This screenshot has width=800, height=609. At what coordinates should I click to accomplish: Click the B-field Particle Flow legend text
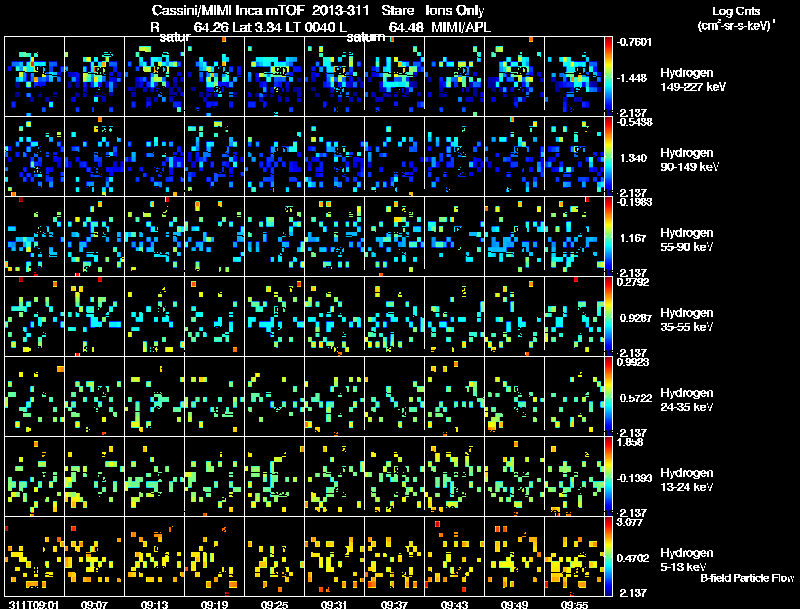[x=747, y=578]
